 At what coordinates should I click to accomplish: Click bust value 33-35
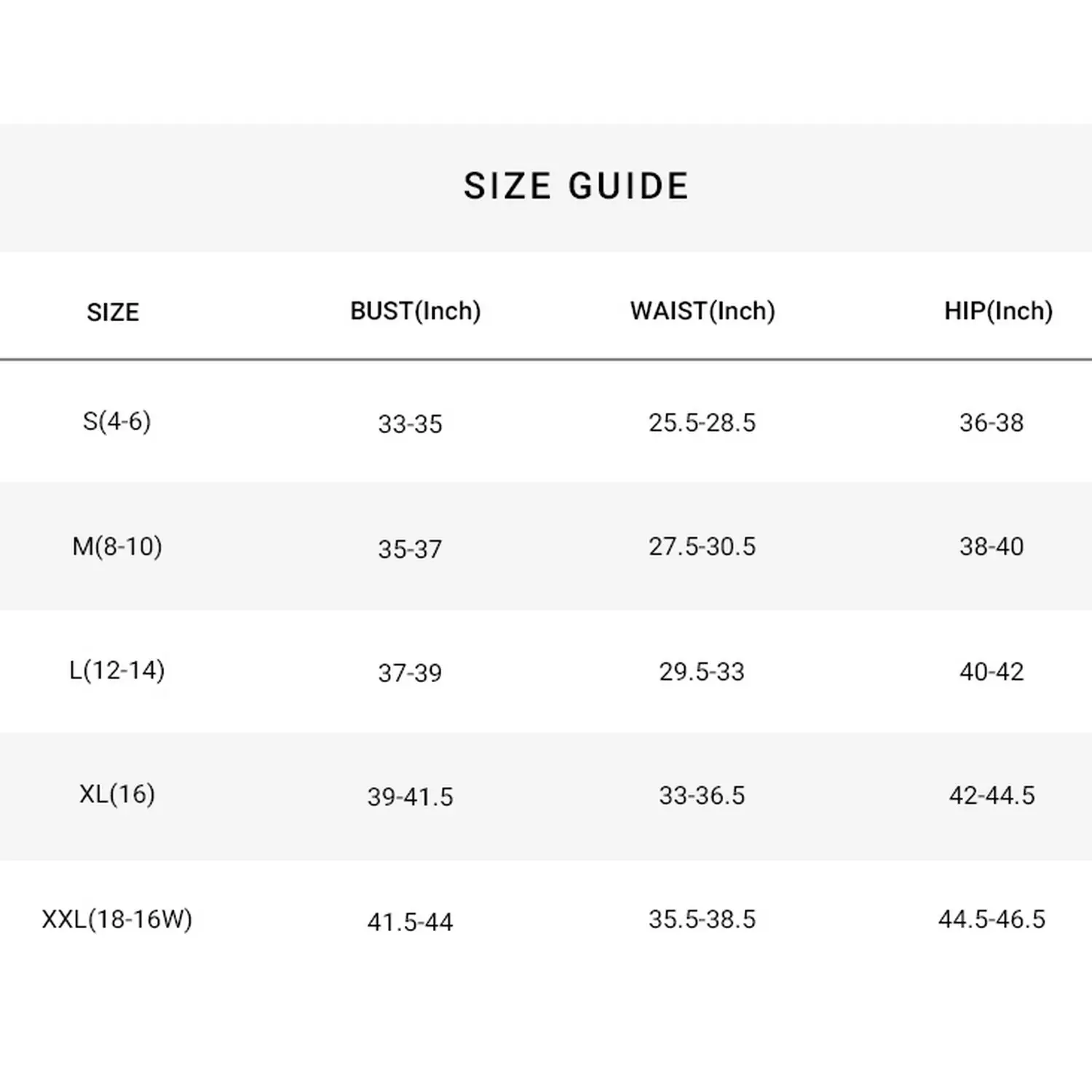point(410,424)
